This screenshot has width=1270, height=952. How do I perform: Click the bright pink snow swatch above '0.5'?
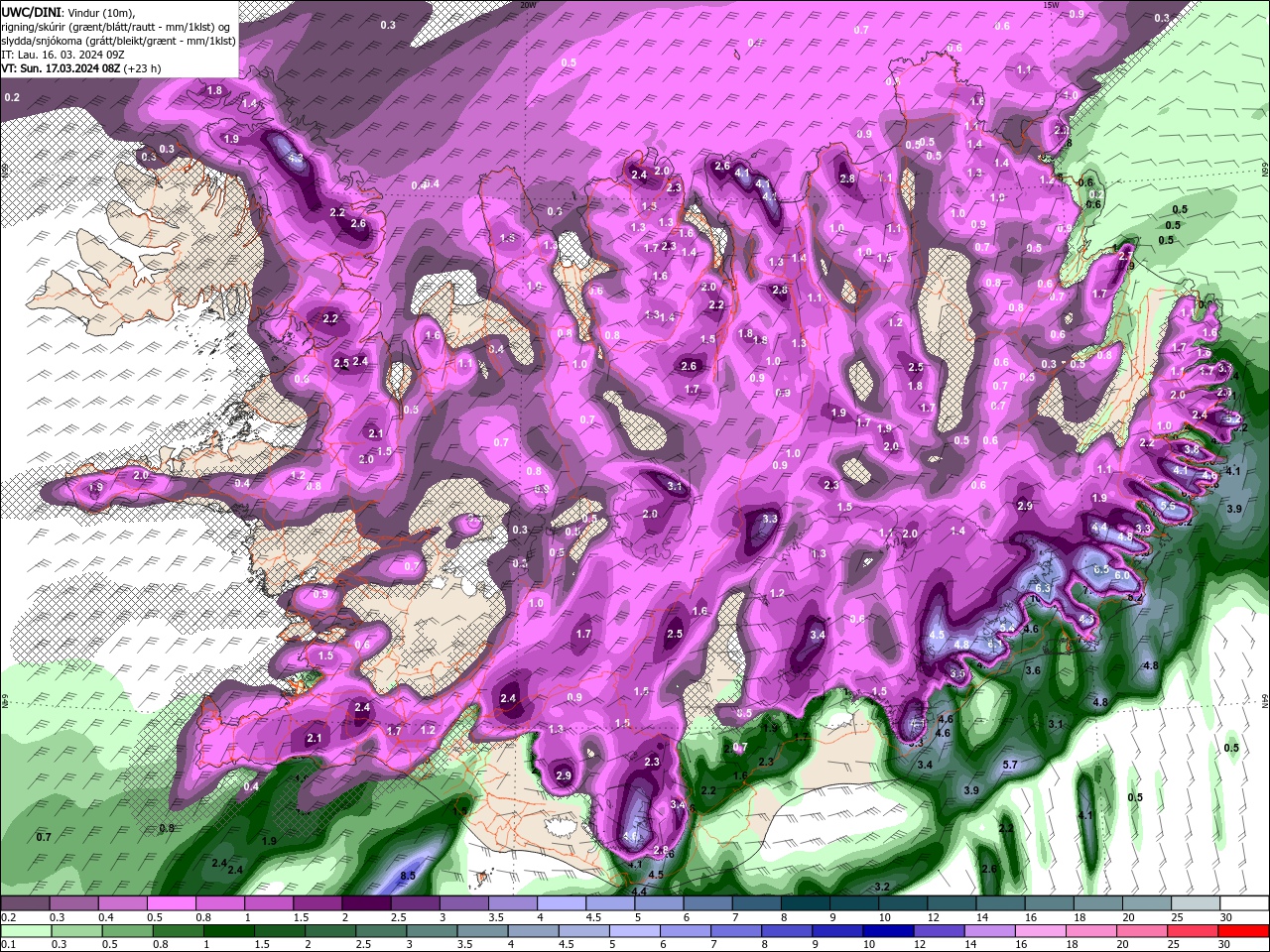tap(171, 903)
